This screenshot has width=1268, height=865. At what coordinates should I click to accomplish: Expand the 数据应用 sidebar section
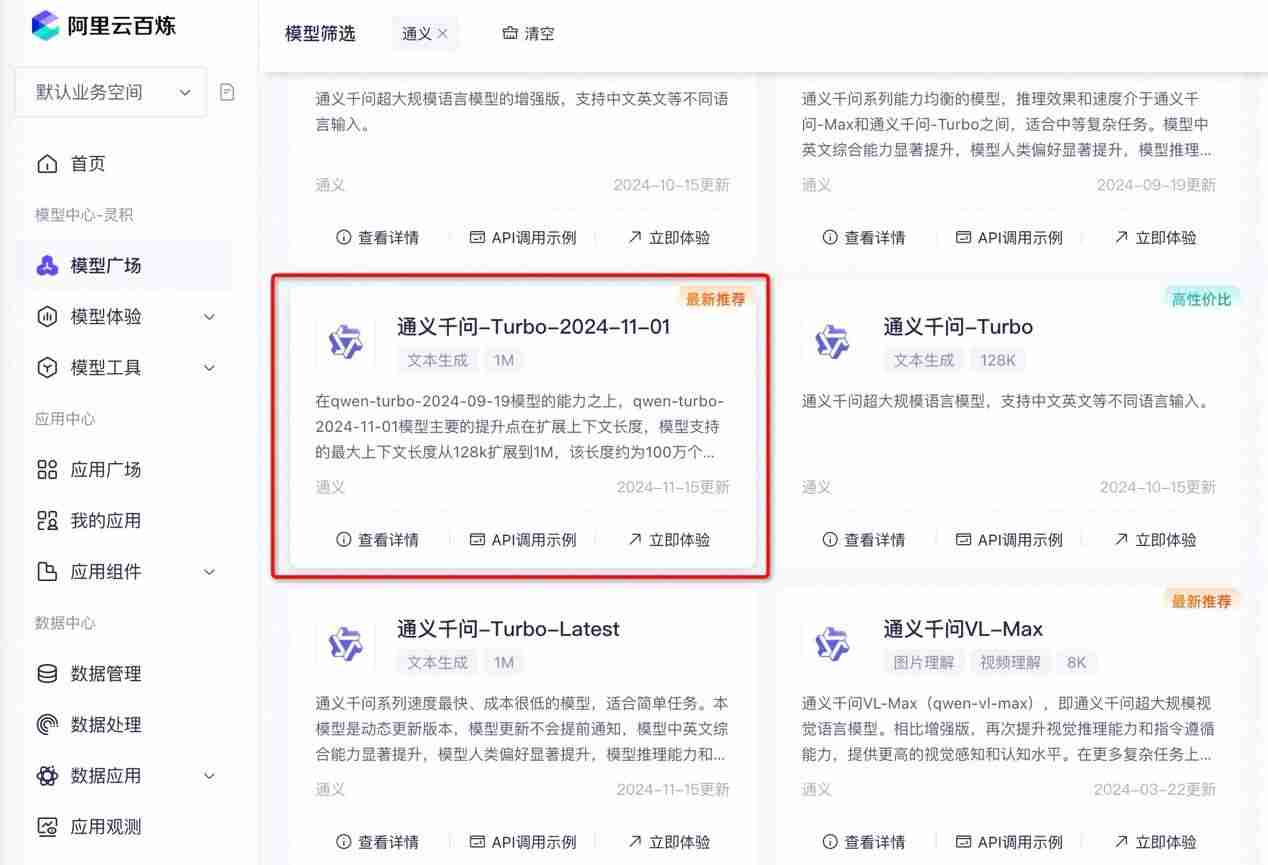[x=48, y=775]
